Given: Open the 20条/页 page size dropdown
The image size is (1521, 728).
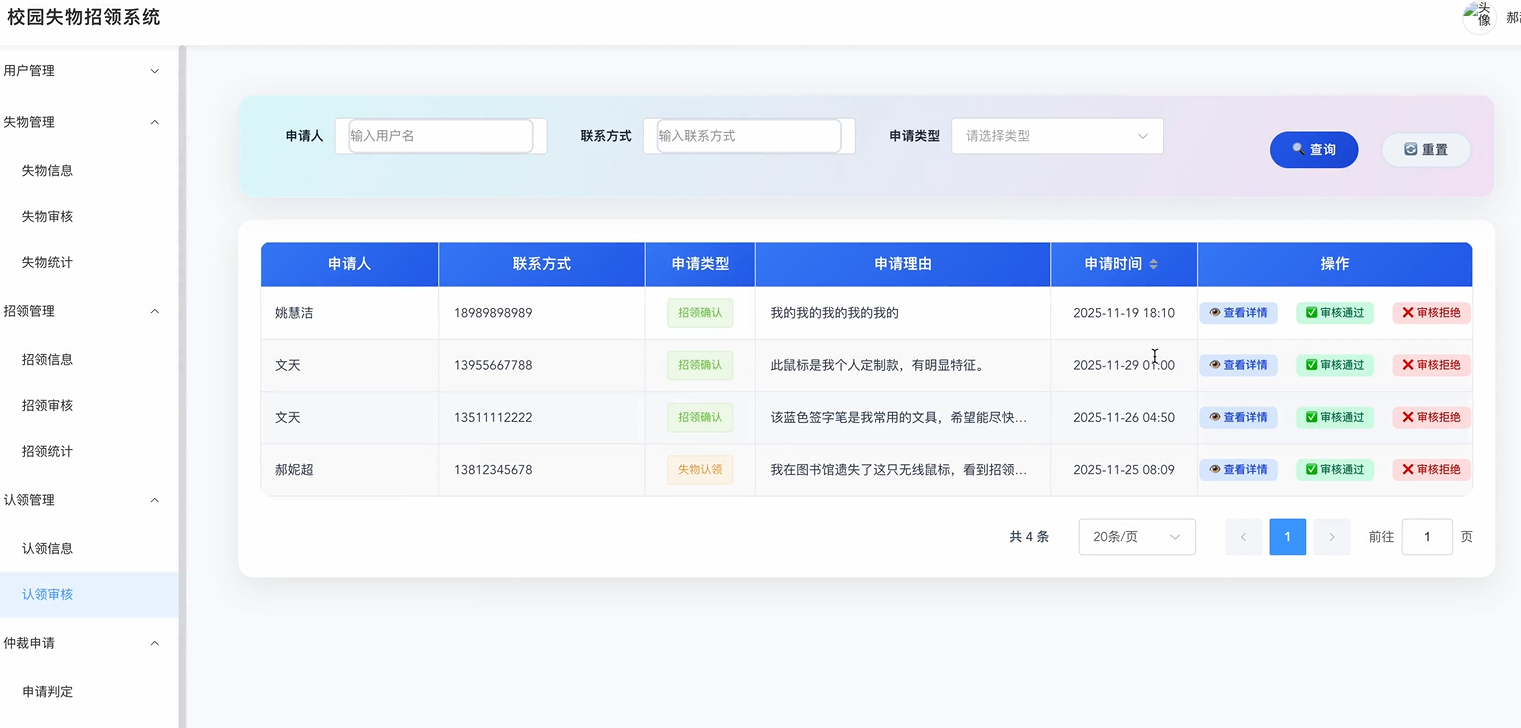Looking at the screenshot, I should tap(1136, 537).
